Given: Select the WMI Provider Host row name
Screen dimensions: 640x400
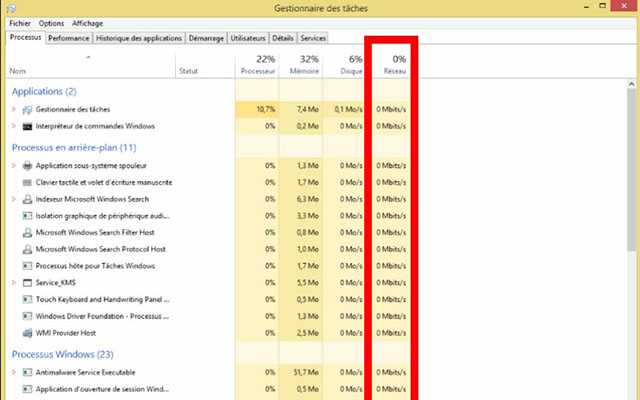Looking at the screenshot, I should point(66,333).
